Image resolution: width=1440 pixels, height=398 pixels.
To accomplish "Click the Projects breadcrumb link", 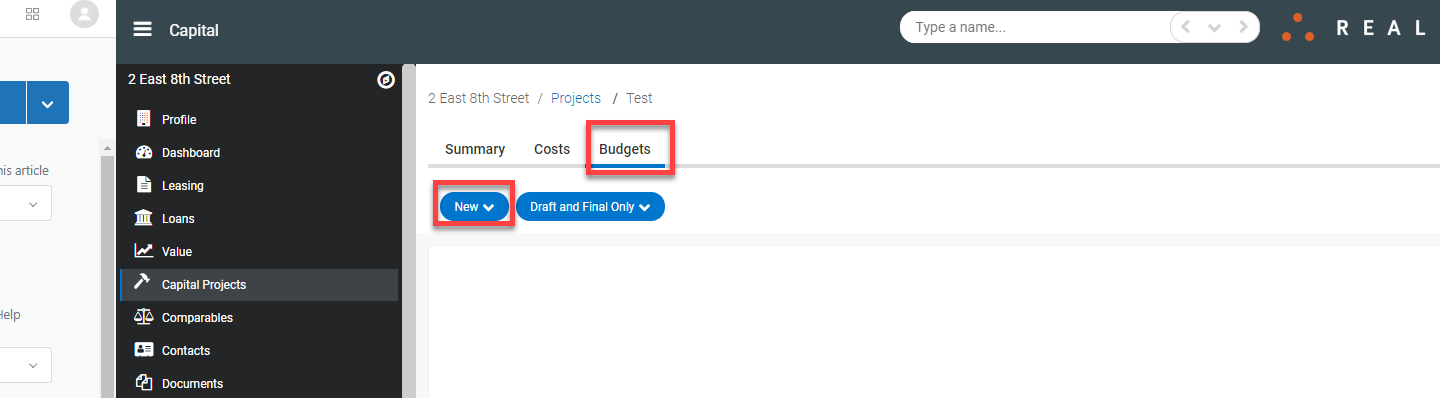I will coord(576,98).
